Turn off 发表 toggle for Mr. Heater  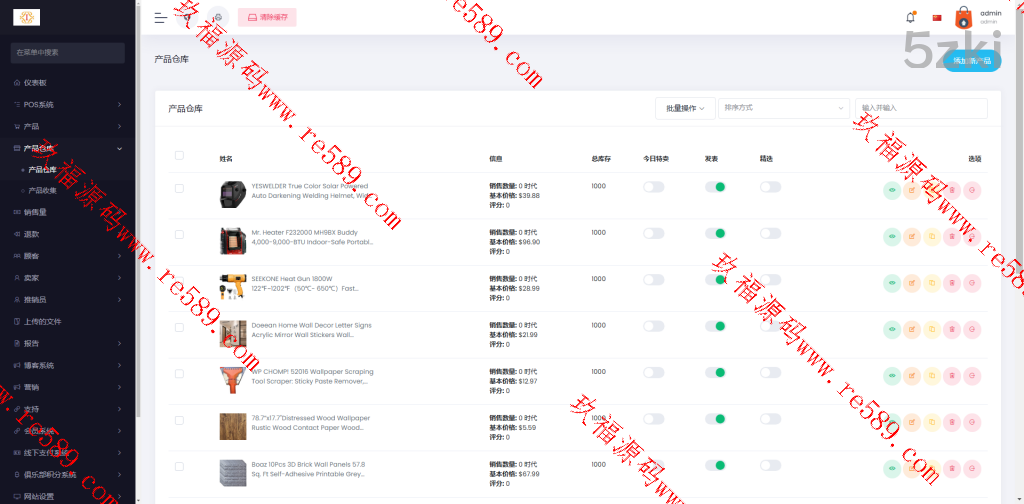click(714, 233)
